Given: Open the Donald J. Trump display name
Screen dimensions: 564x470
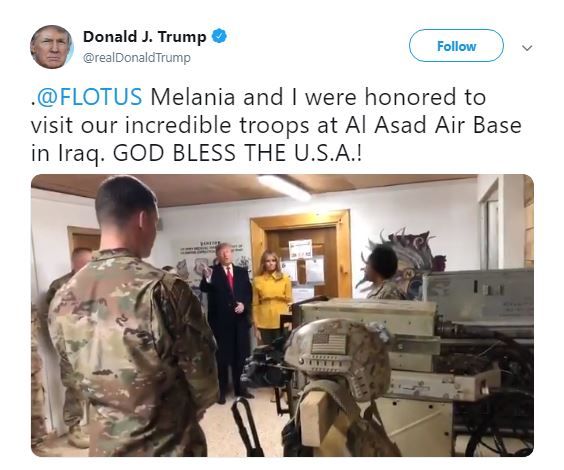Looking at the screenshot, I should [x=145, y=36].
